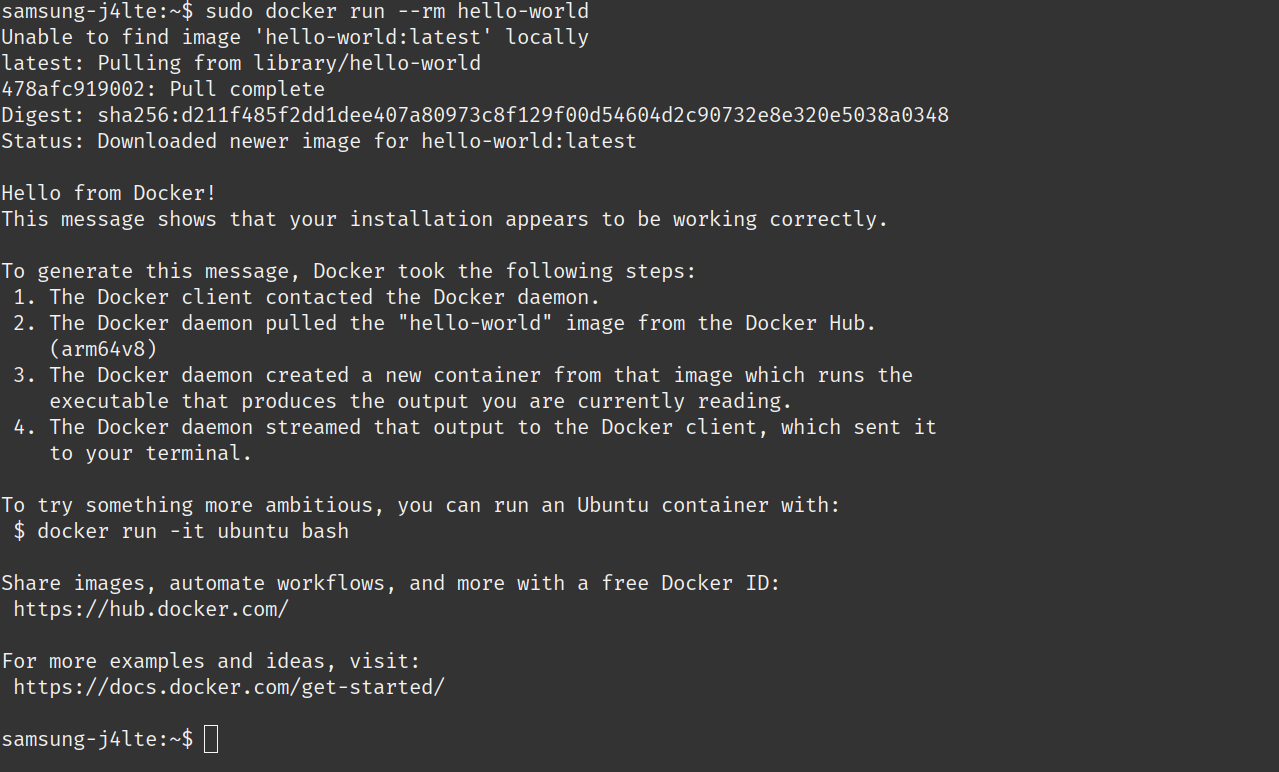Click the "samsung-j4lte:~$" prompt on the last line
The height and width of the screenshot is (772, 1279).
(x=97, y=739)
